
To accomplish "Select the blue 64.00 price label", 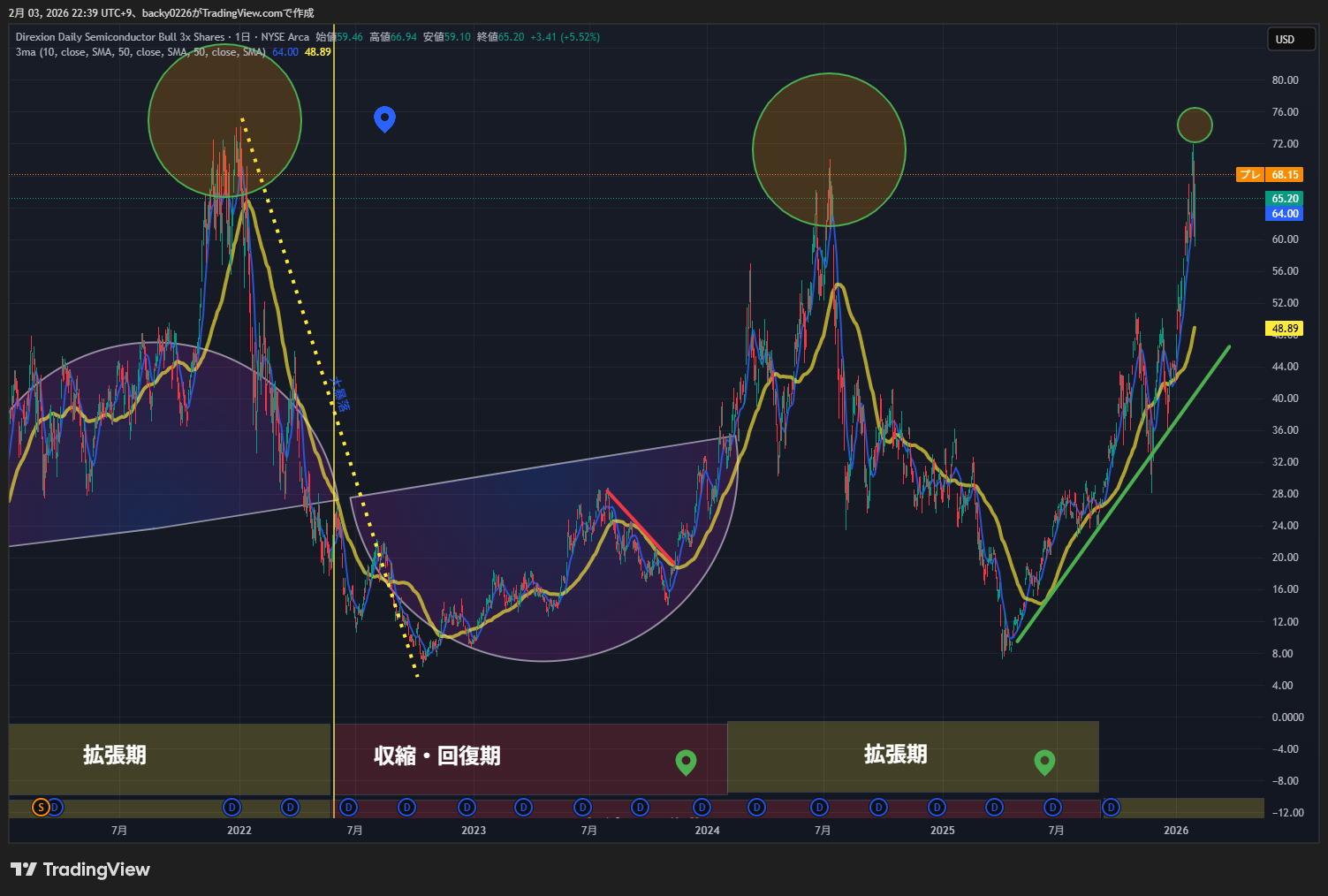I will coord(1284,214).
